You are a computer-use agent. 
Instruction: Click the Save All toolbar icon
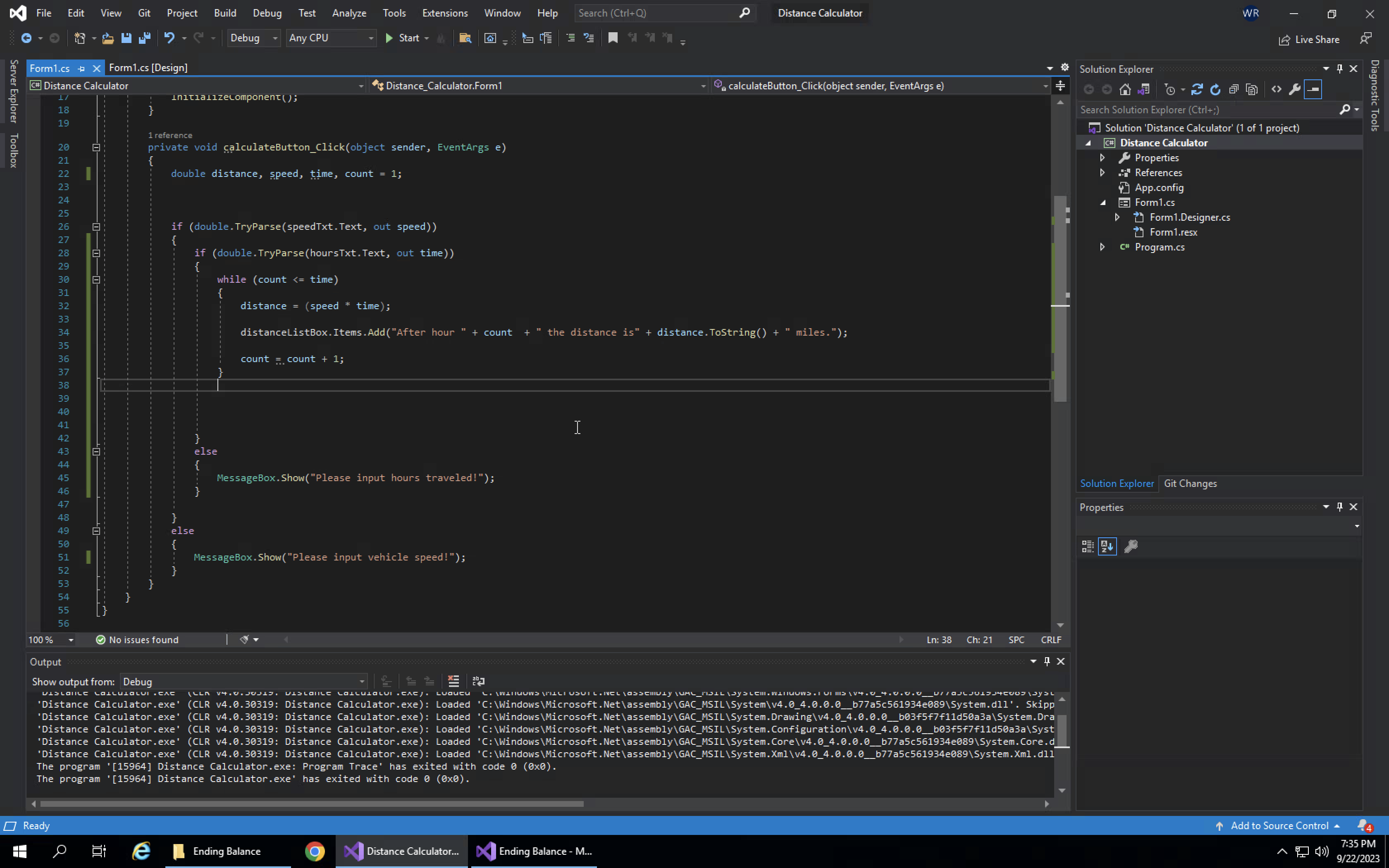click(145, 38)
